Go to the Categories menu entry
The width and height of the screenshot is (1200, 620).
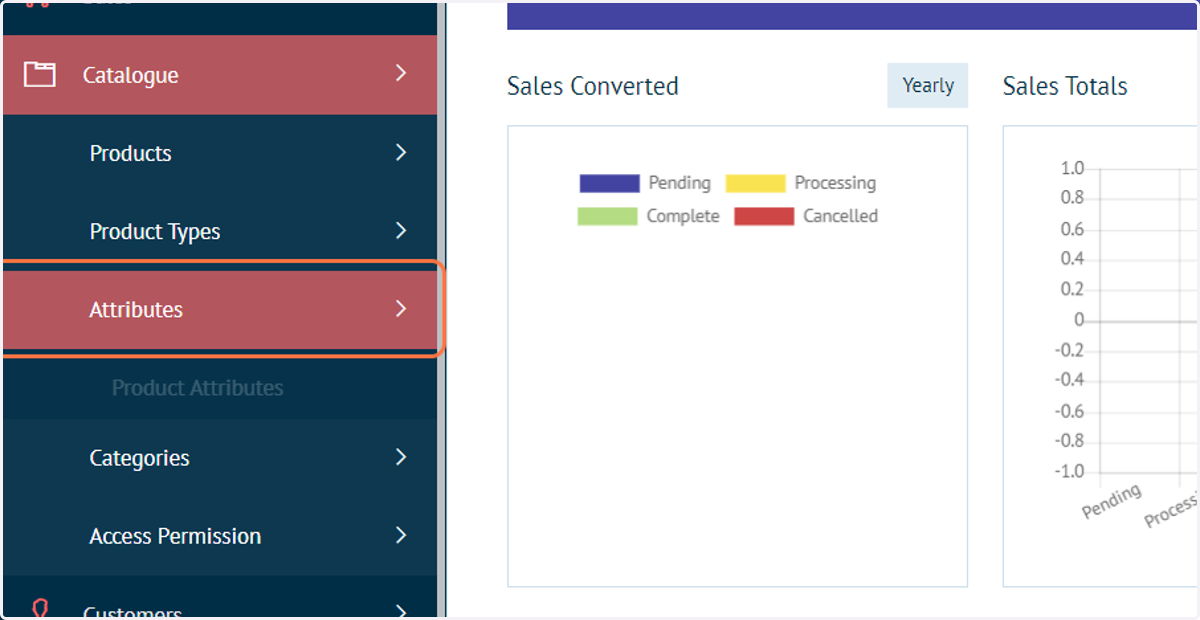point(220,458)
